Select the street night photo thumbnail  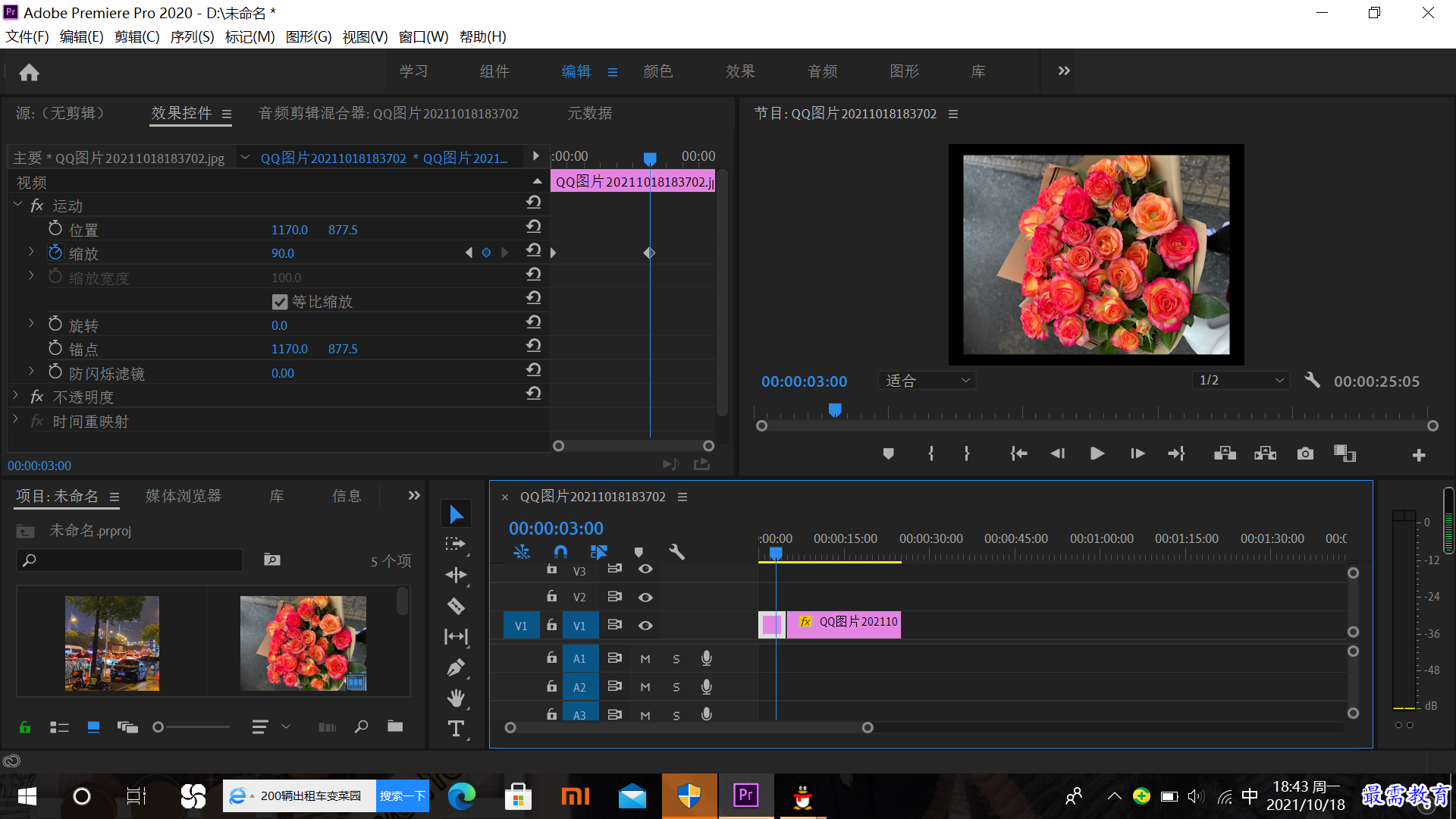pos(112,643)
